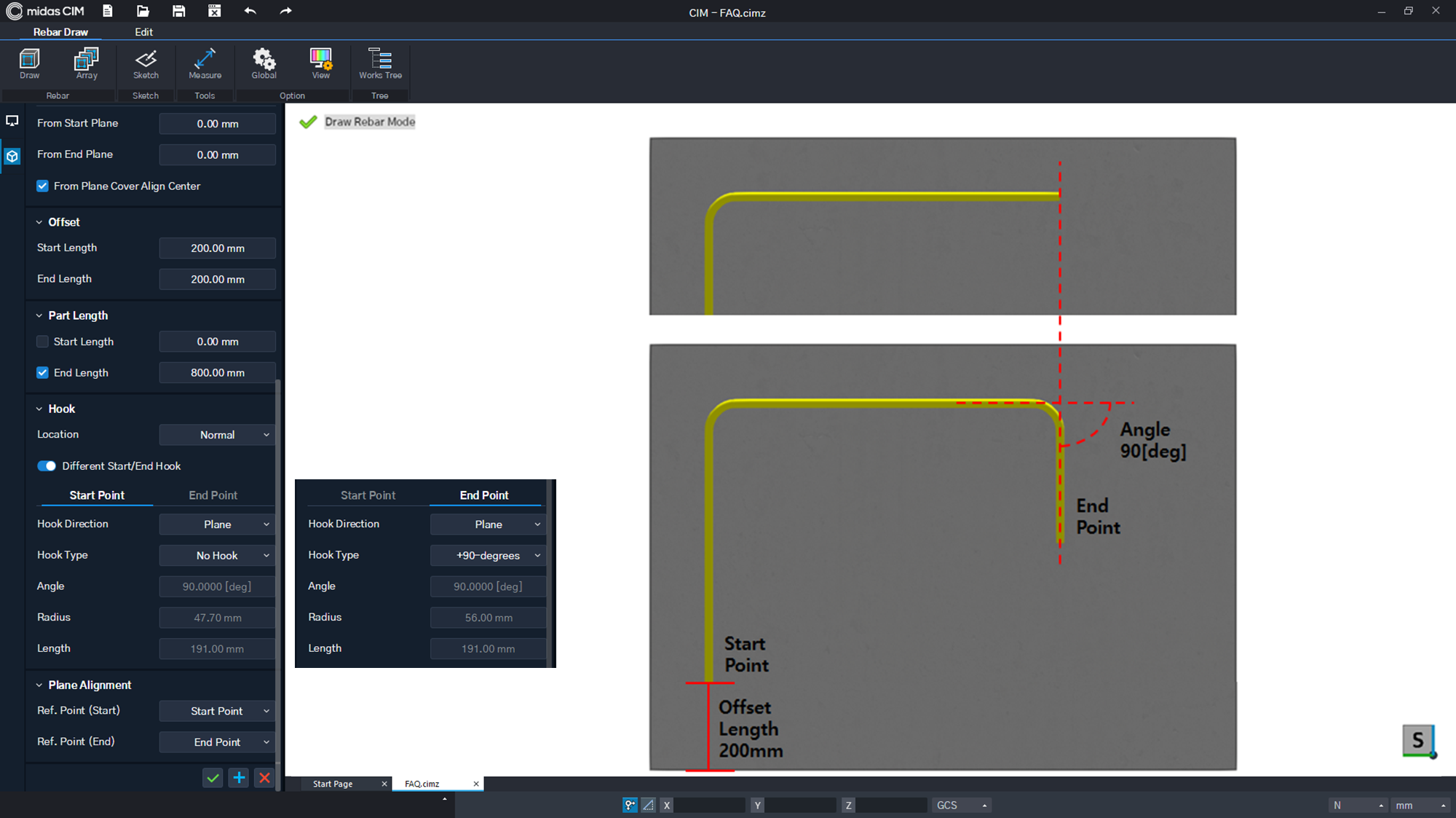Open file via folder icon

tap(143, 11)
